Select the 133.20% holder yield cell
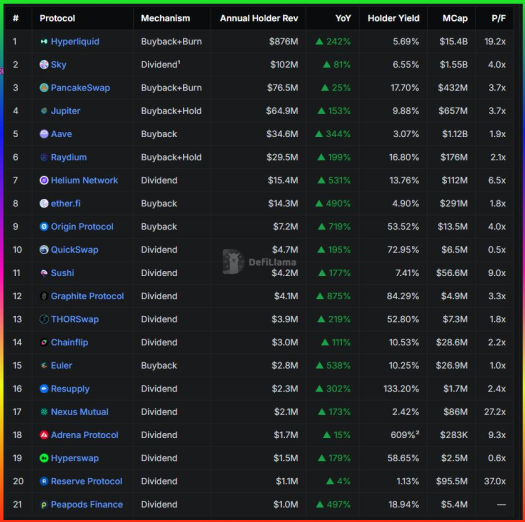 (x=401, y=389)
